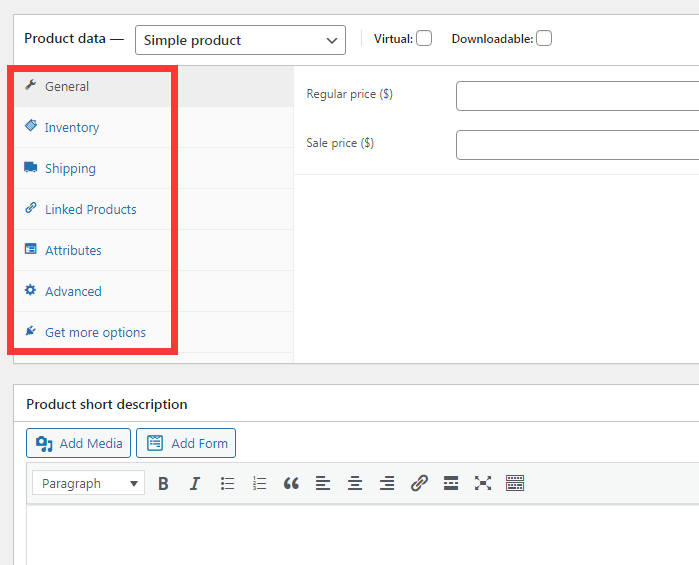
Task: Click the Product short description heading
Action: (x=107, y=404)
